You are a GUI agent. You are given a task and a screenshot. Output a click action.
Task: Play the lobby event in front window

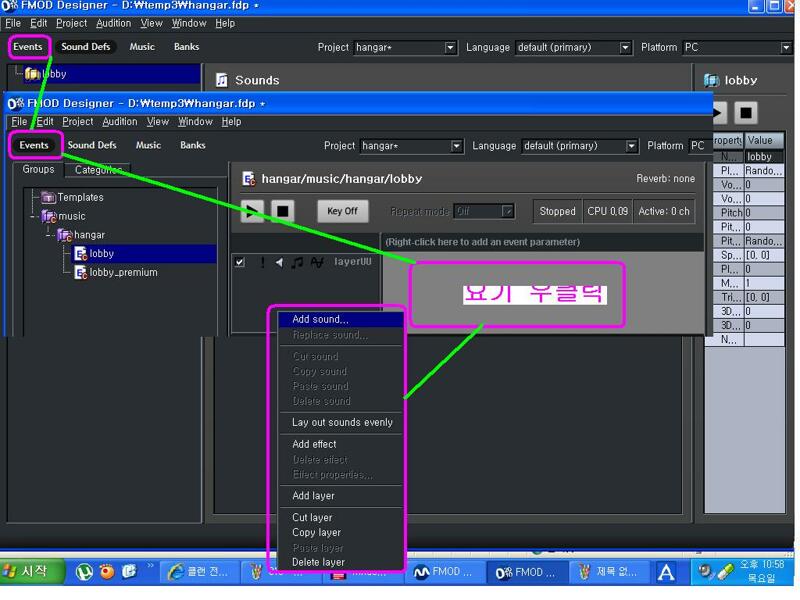click(x=252, y=211)
